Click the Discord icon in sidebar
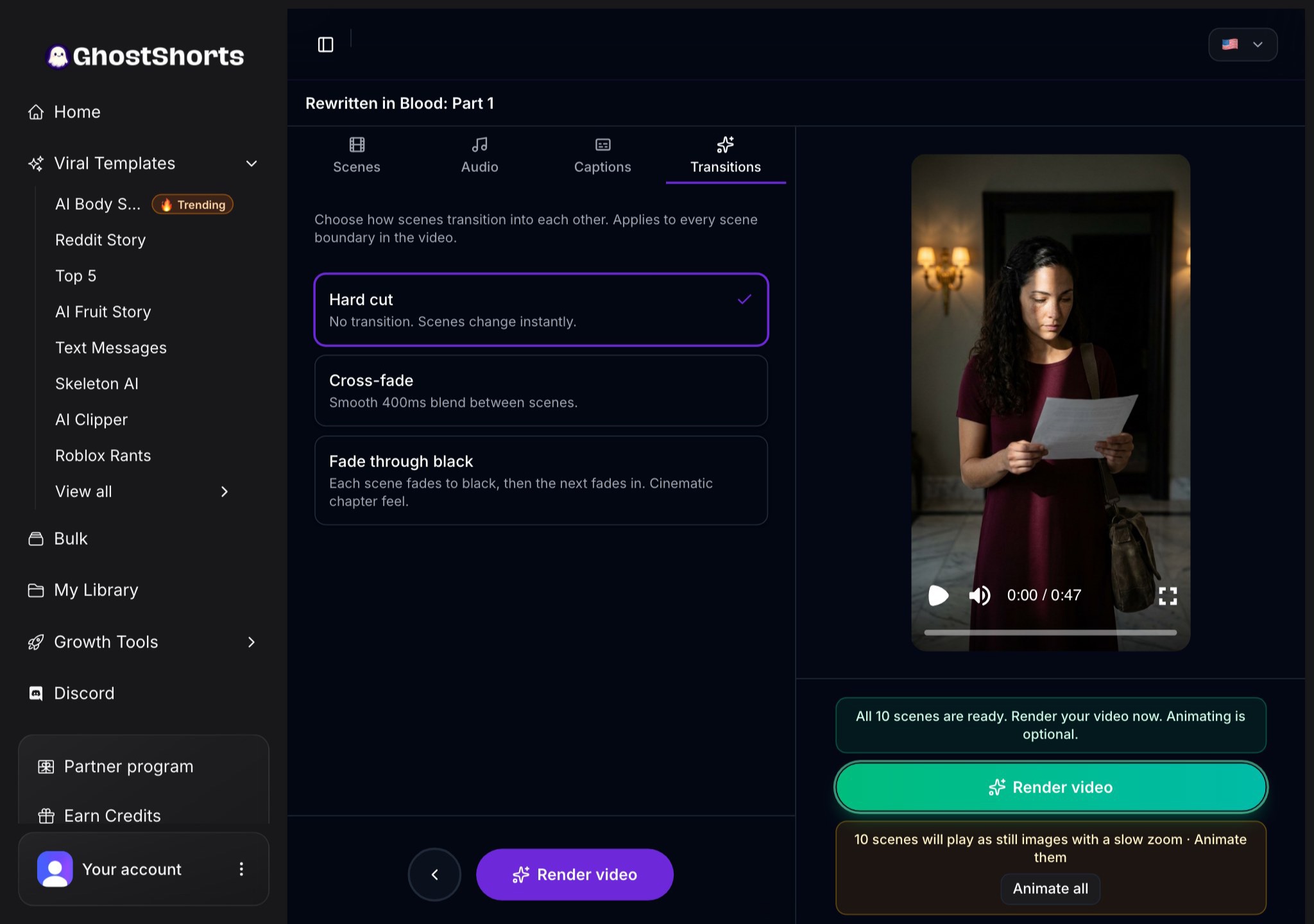Image resolution: width=1314 pixels, height=924 pixels. [x=36, y=694]
